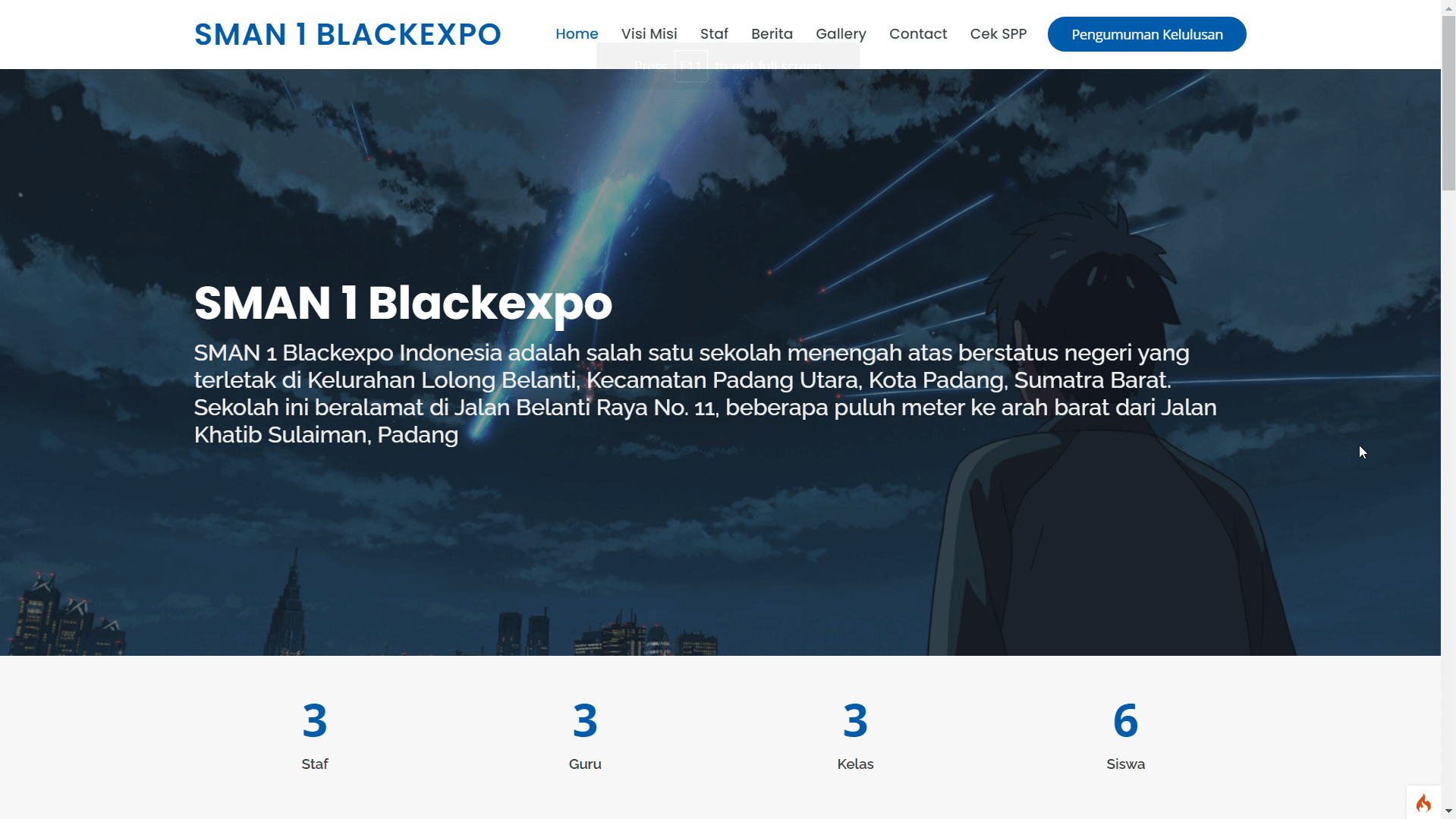Navigate to the Gallery page
1456x819 pixels.
tap(841, 34)
